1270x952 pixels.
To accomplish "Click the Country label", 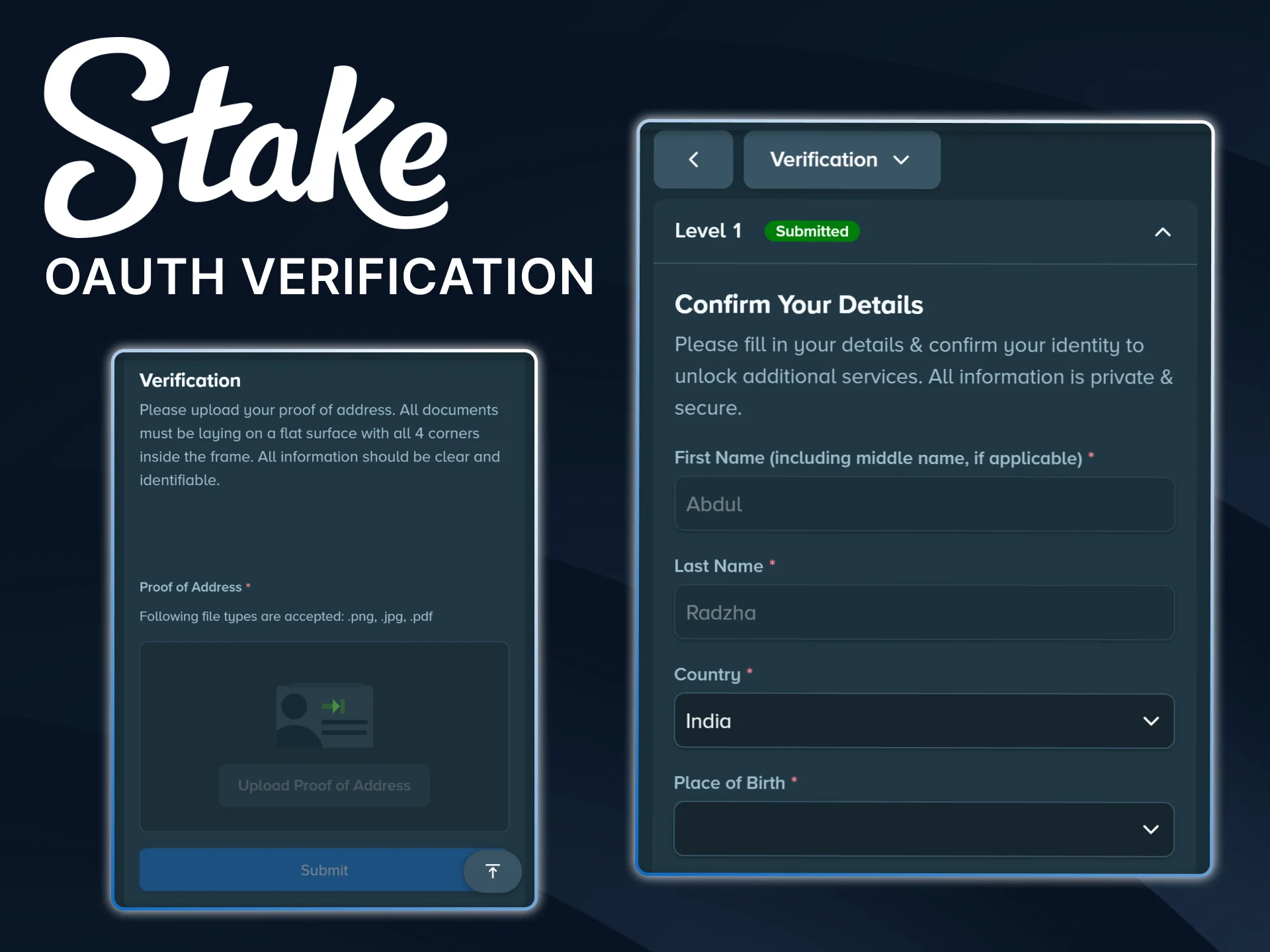I will point(707,674).
